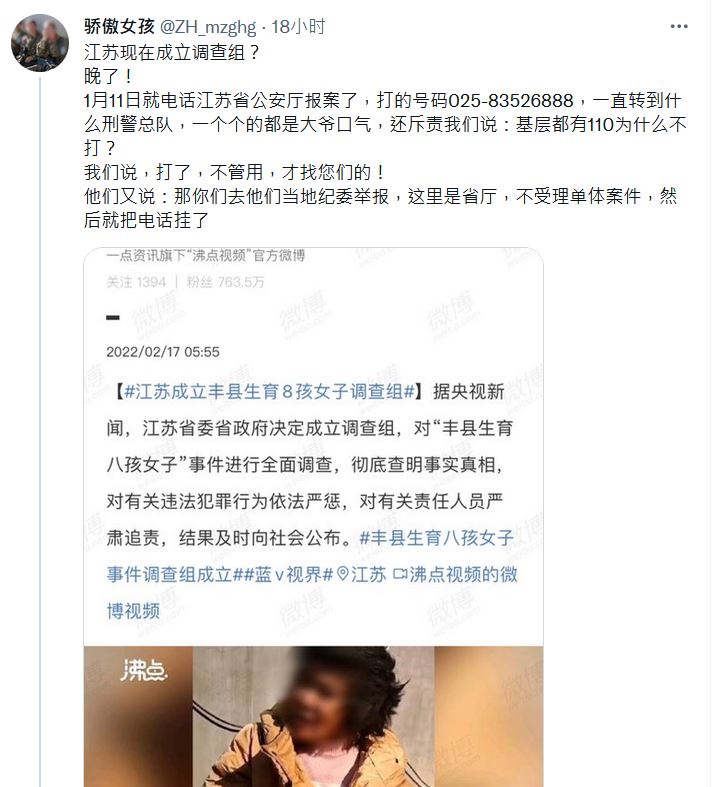Select the blurred woman video thumbnail
The height and width of the screenshot is (787, 728).
pos(313,717)
